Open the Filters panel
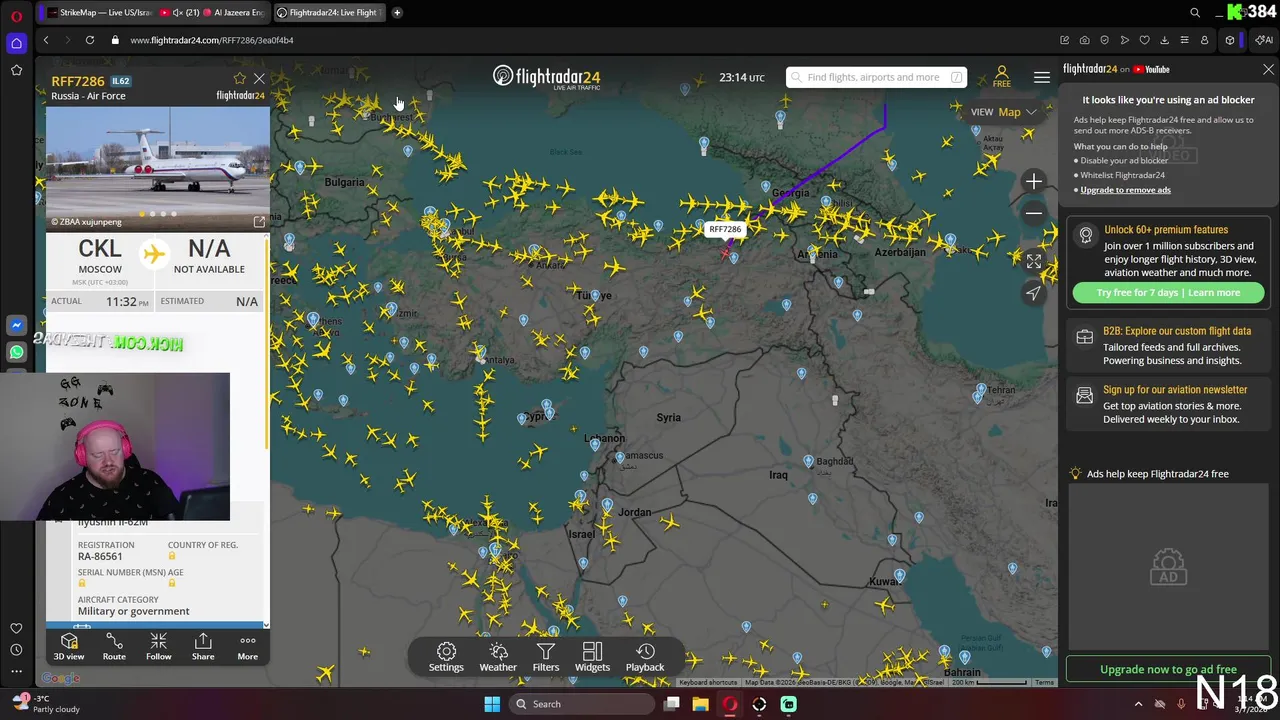The height and width of the screenshot is (720, 1280). tap(546, 657)
